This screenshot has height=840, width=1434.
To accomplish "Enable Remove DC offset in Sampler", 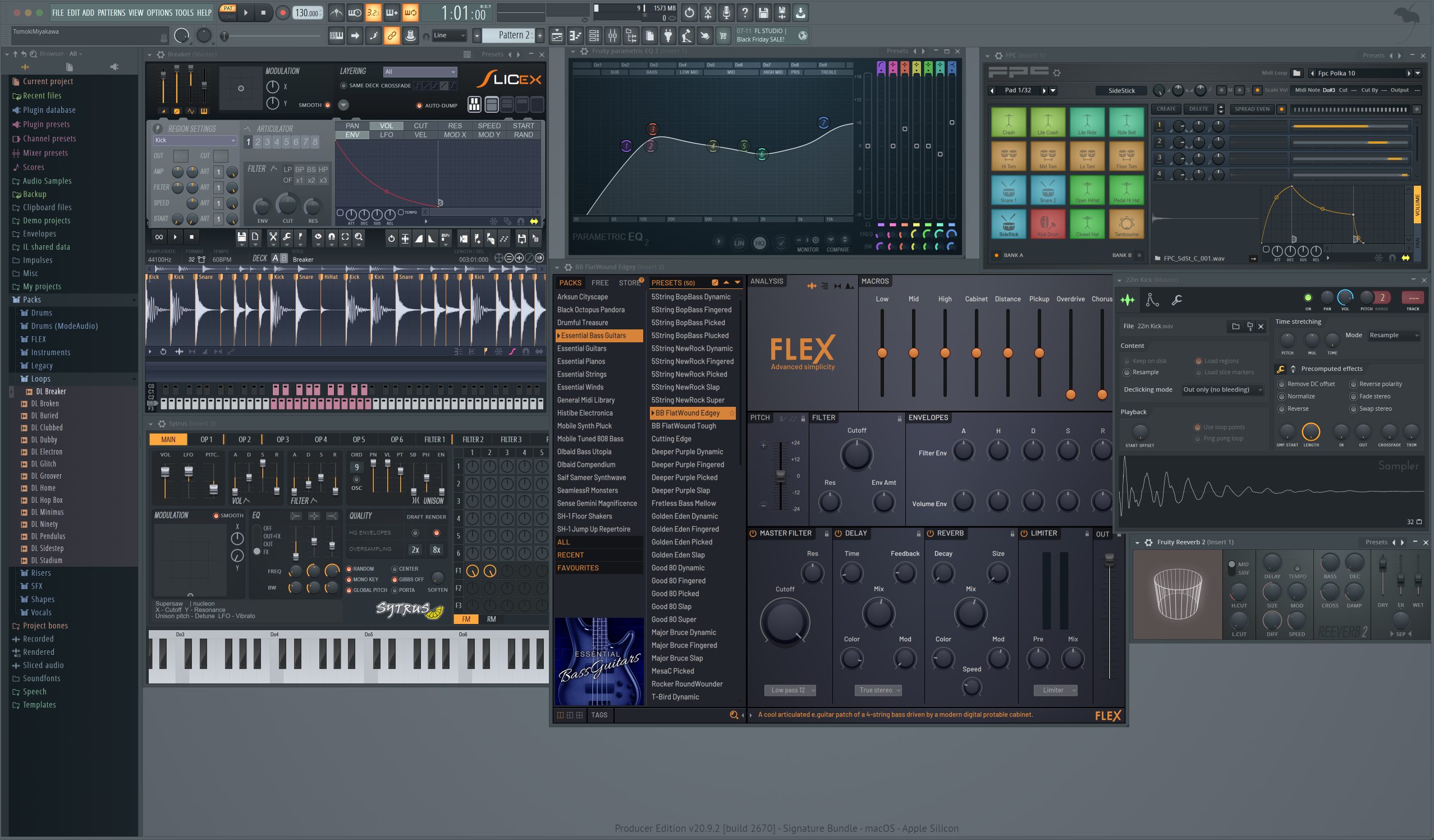I will 1281,384.
